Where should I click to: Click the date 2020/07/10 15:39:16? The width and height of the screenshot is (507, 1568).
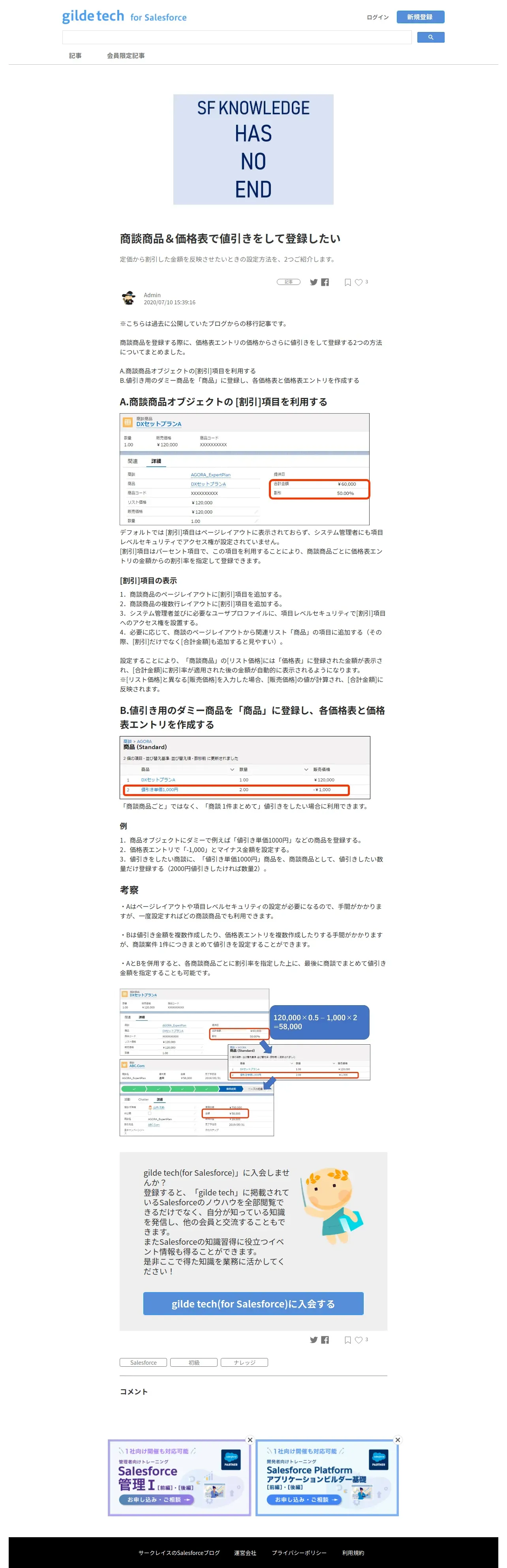pos(170,303)
